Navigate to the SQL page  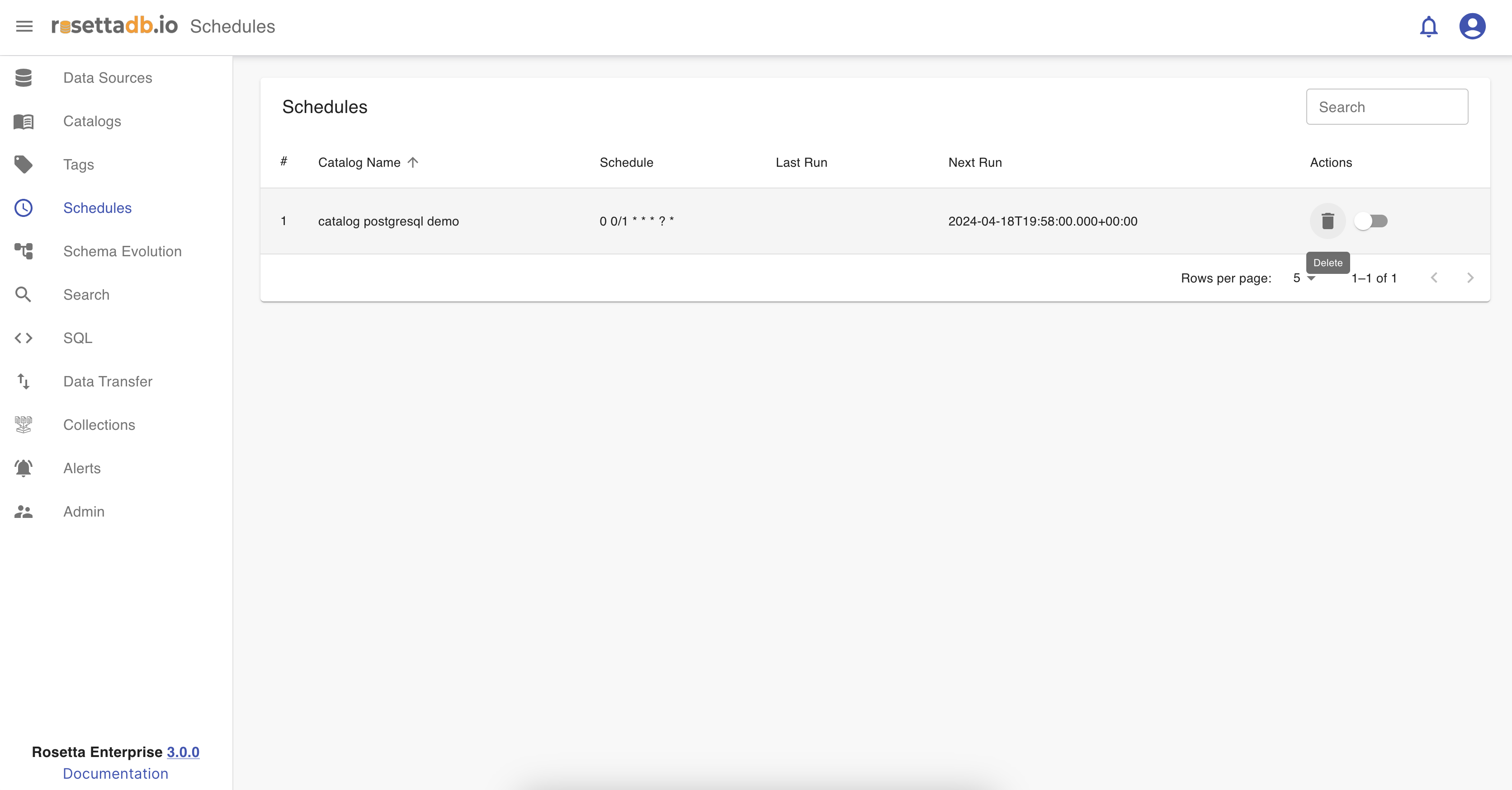pyautogui.click(x=77, y=338)
